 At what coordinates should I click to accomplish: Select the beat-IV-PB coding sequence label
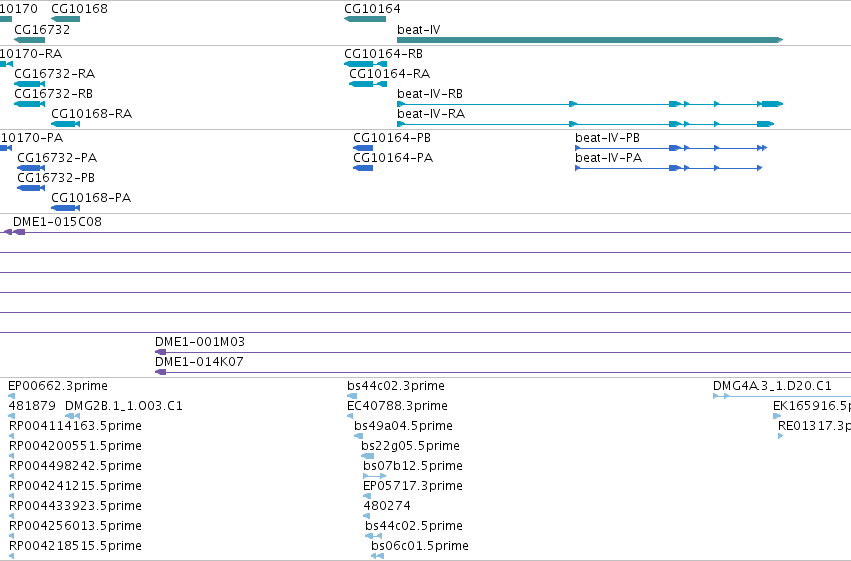coord(607,138)
